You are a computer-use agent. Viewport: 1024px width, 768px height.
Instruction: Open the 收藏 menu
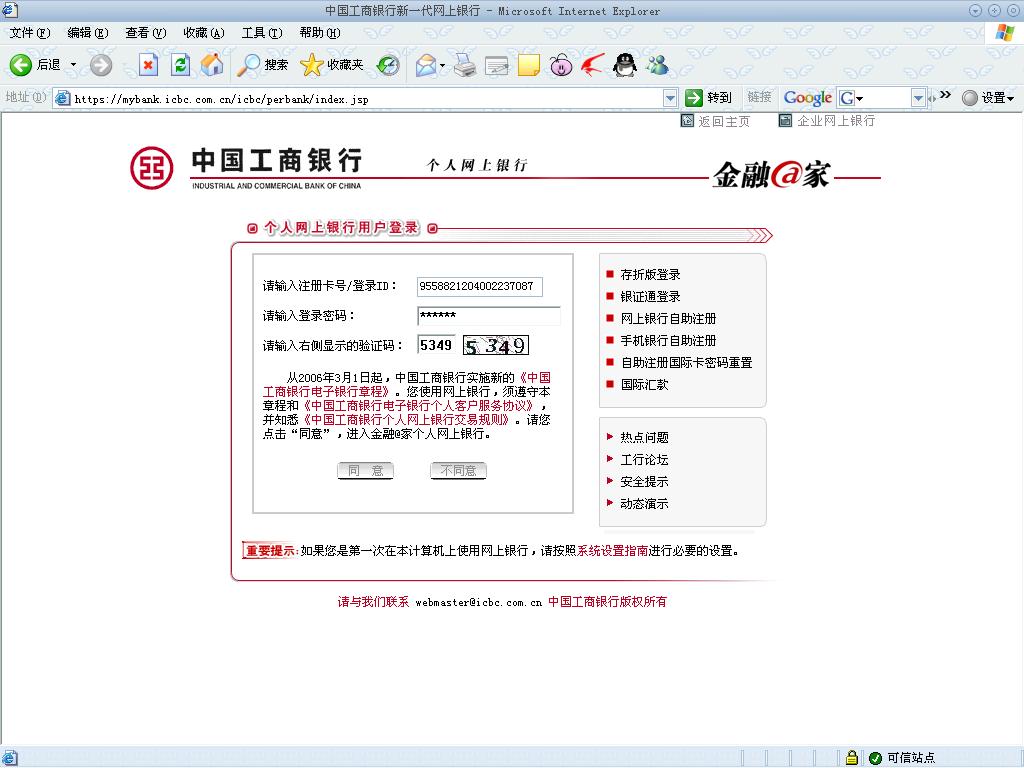point(204,33)
